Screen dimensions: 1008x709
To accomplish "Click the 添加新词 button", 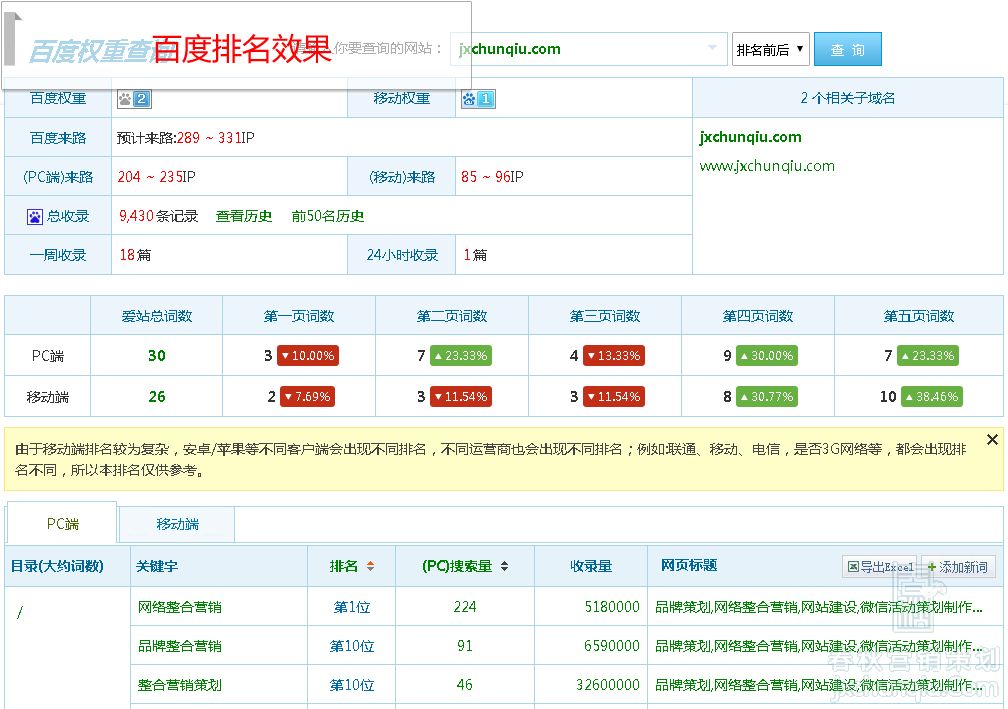I will tap(958, 566).
